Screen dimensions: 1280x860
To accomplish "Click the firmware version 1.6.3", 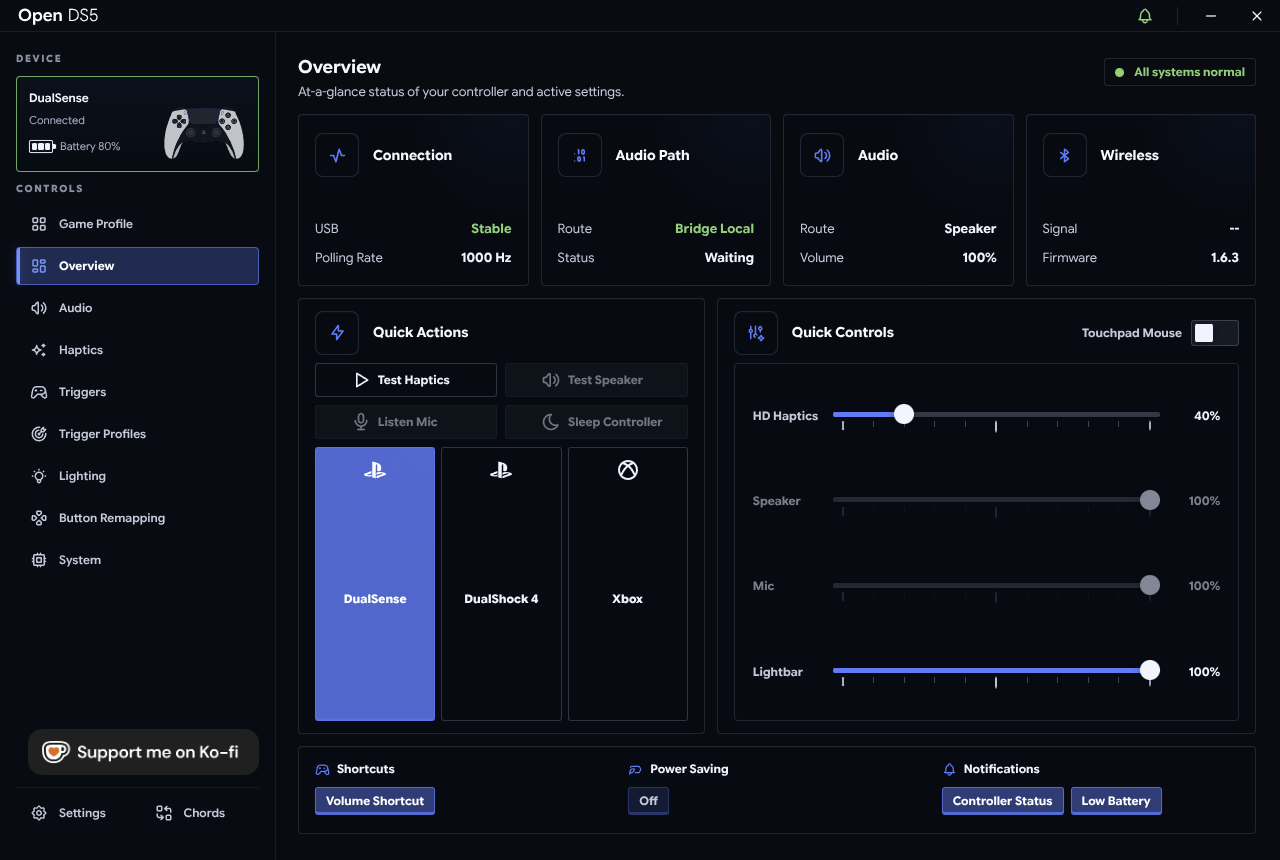I will coord(1225,258).
